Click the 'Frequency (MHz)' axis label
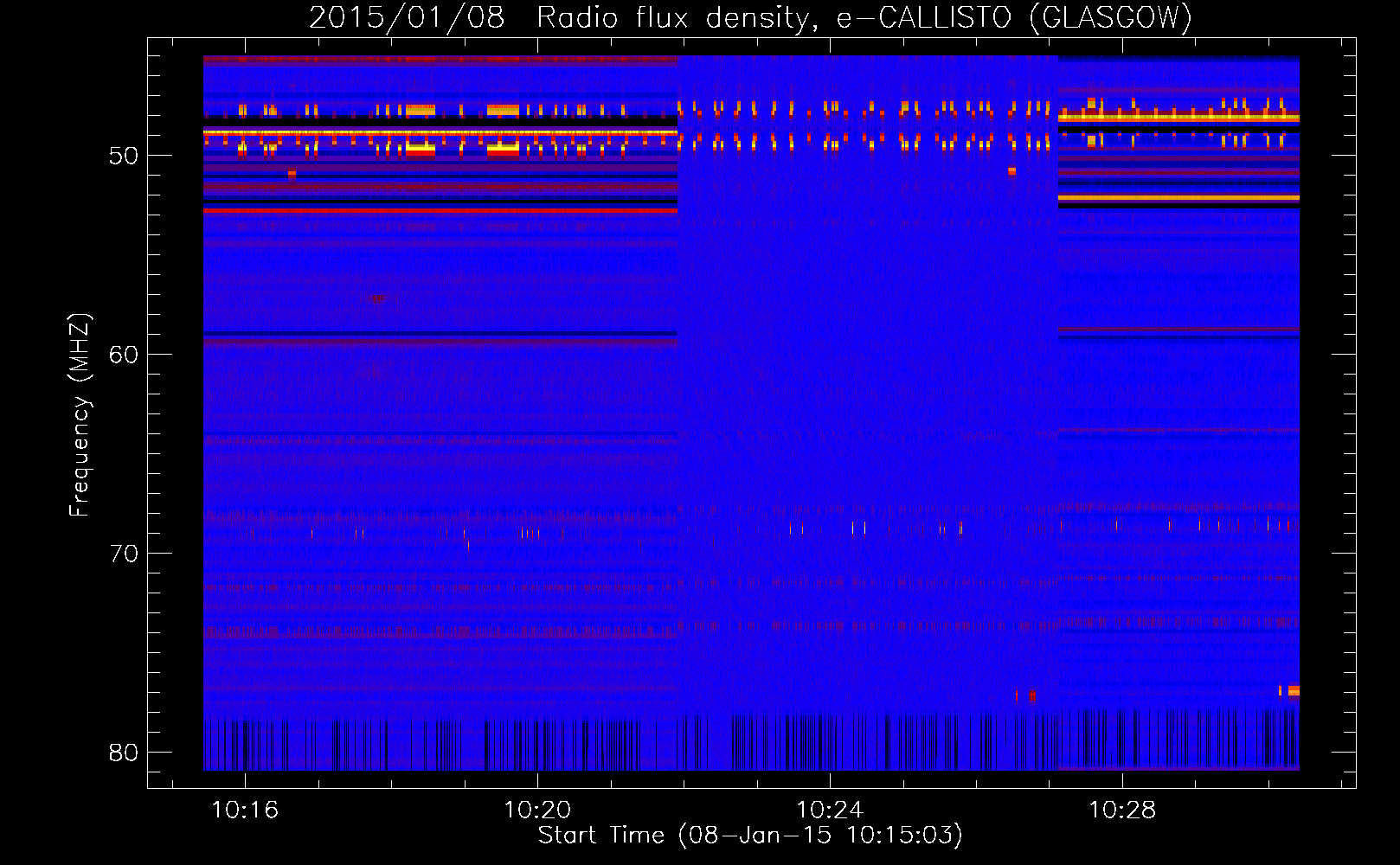Viewport: 1400px width, 865px height. [x=80, y=415]
